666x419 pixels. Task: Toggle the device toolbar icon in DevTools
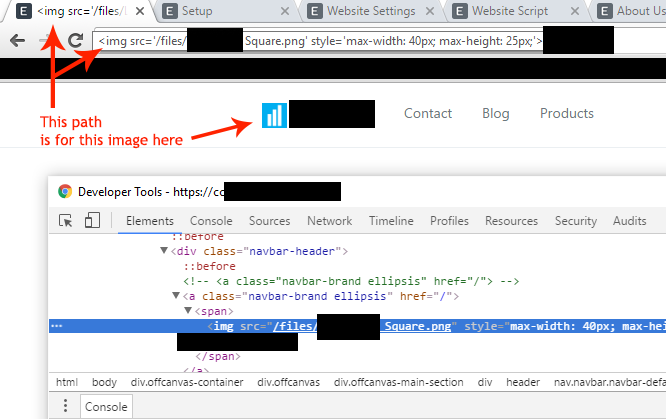(x=92, y=221)
